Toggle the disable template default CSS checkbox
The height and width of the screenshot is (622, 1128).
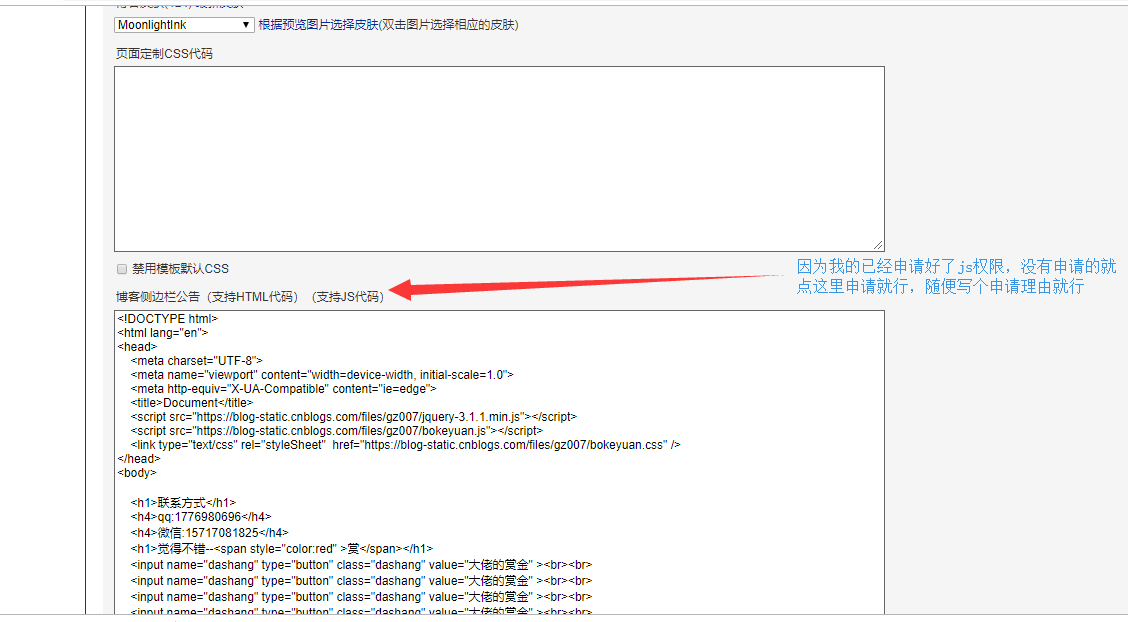[122, 269]
